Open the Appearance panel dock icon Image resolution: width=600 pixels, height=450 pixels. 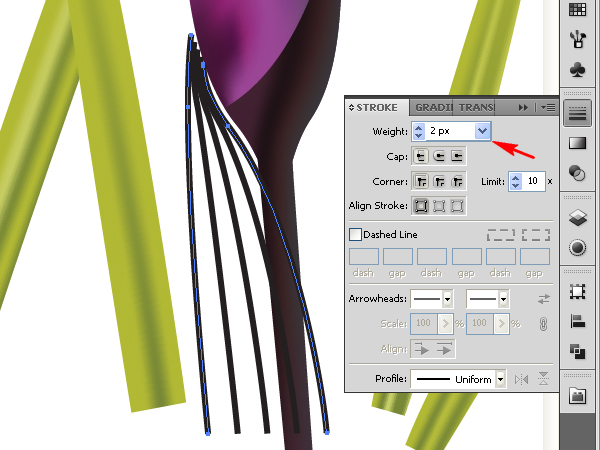click(x=577, y=248)
